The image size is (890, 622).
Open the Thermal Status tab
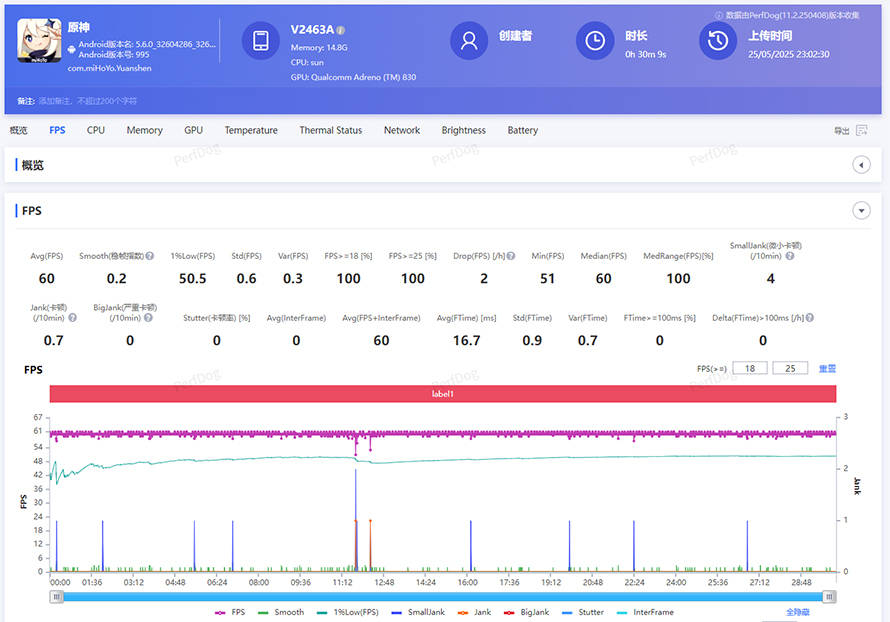click(x=330, y=131)
